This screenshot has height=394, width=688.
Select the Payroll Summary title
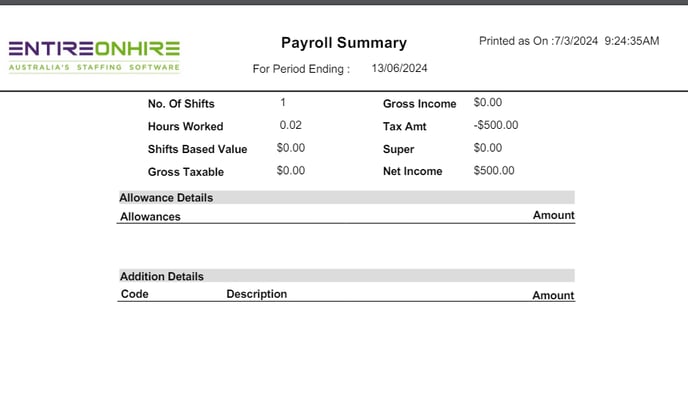[x=344, y=43]
